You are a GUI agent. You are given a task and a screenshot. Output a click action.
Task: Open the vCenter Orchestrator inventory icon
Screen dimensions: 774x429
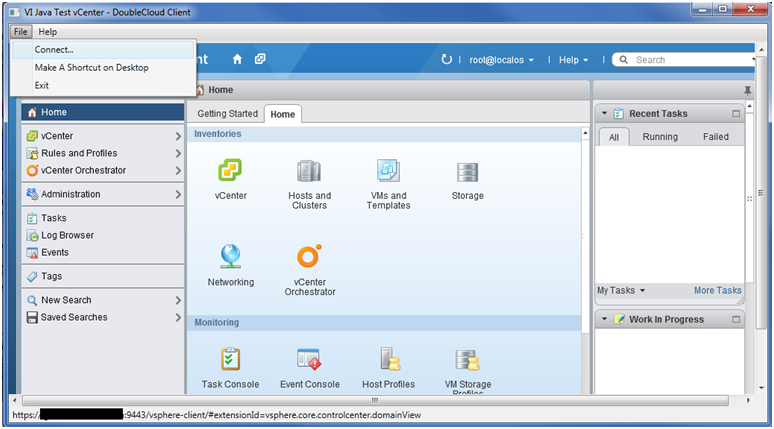pyautogui.click(x=309, y=256)
